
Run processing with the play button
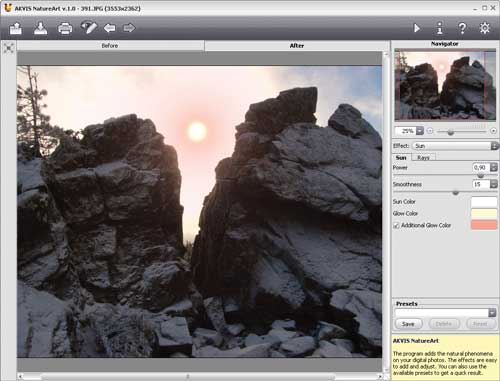(x=417, y=28)
